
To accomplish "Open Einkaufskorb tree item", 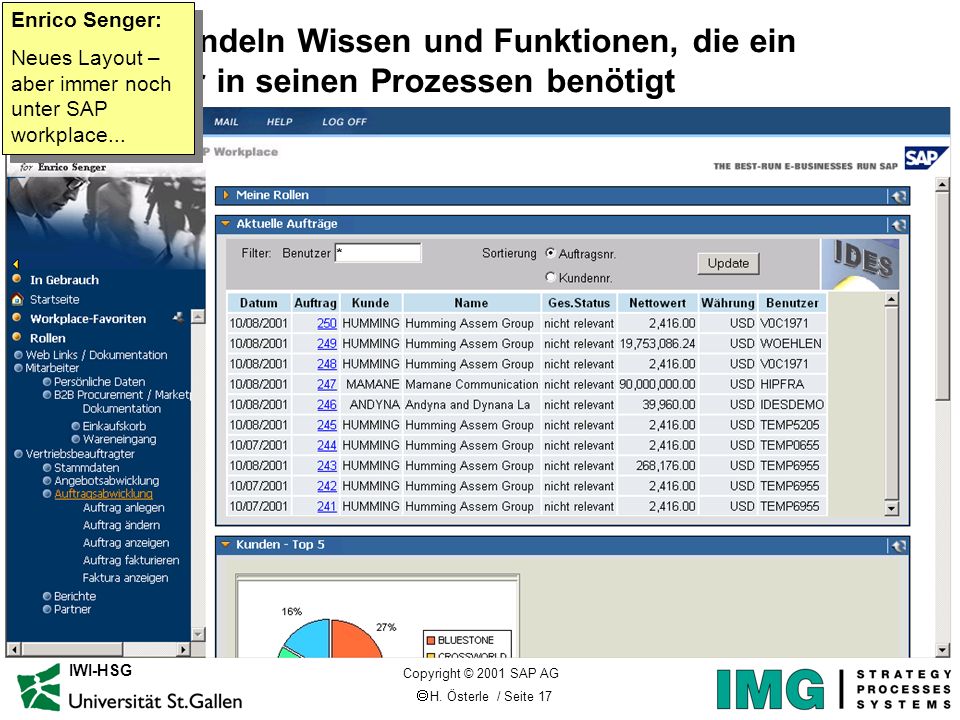I will 114,426.
